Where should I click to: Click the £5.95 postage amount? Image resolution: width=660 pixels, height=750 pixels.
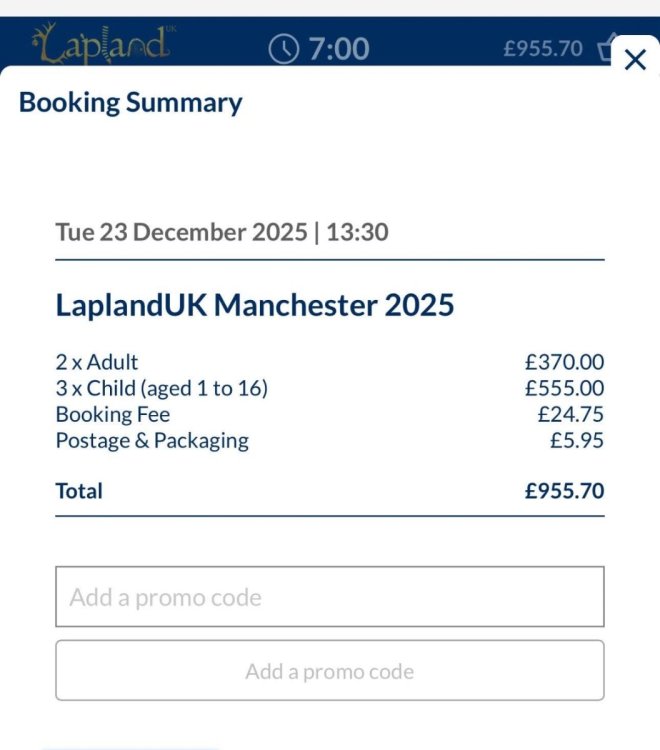click(577, 441)
